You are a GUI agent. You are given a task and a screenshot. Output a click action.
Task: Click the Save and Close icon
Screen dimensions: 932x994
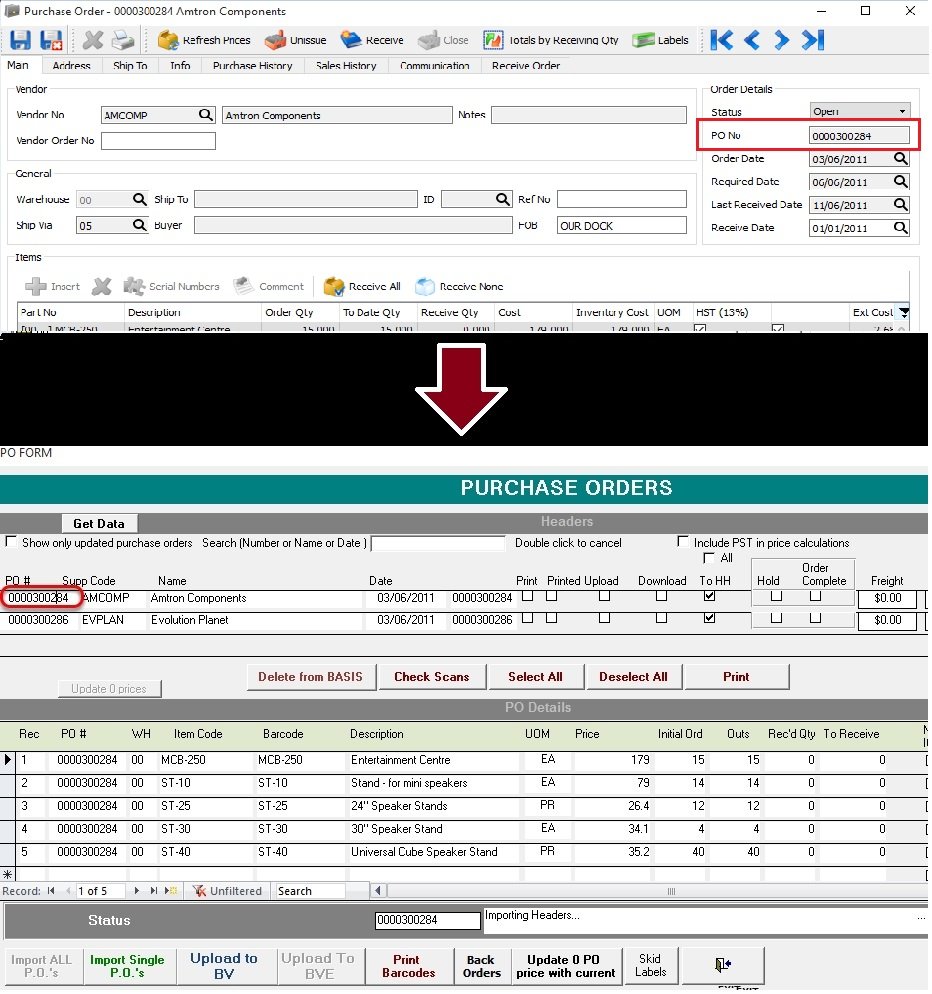[51, 41]
